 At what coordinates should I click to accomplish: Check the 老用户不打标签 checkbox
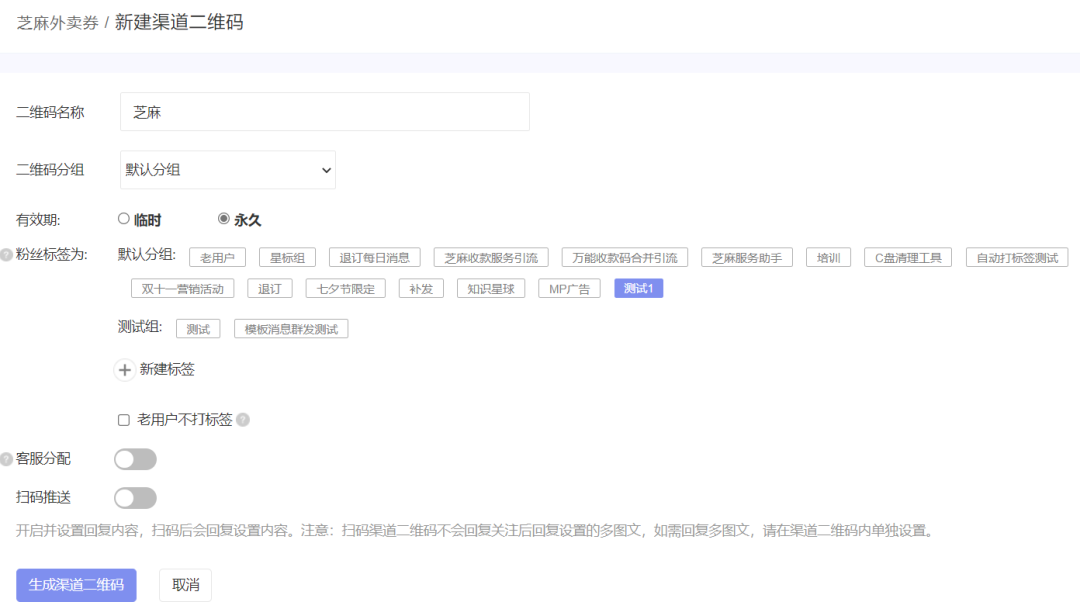click(x=122, y=419)
